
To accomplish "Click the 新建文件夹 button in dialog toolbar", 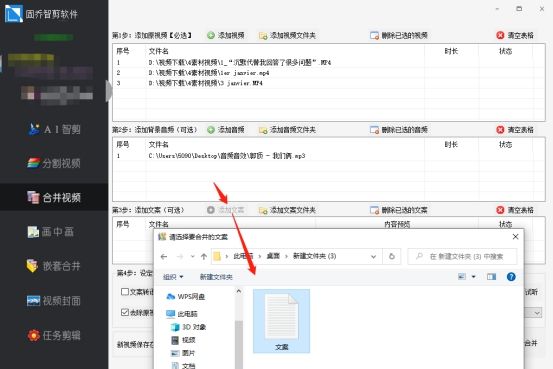I will pos(216,277).
